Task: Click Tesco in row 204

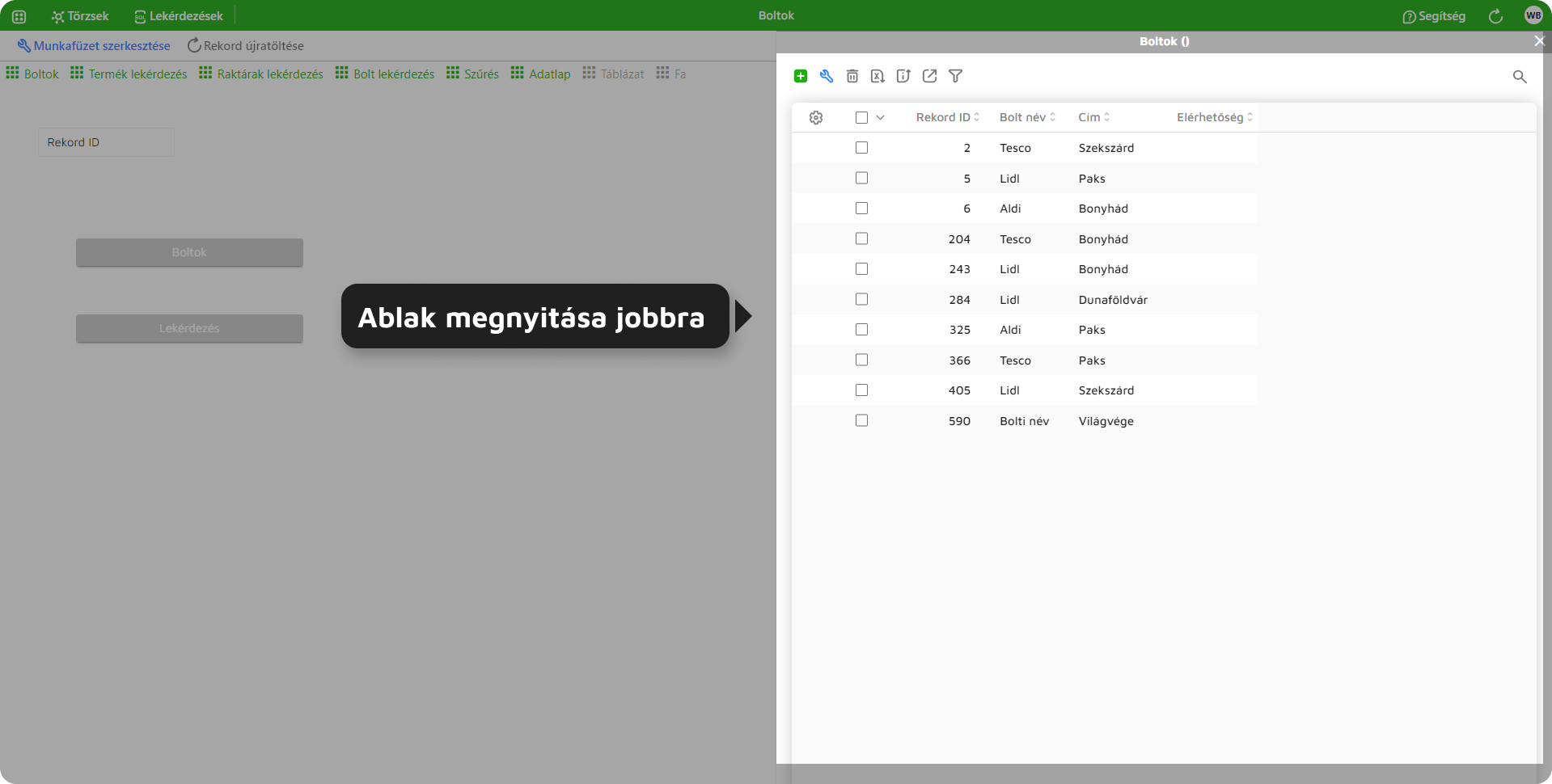Action: click(x=1016, y=239)
